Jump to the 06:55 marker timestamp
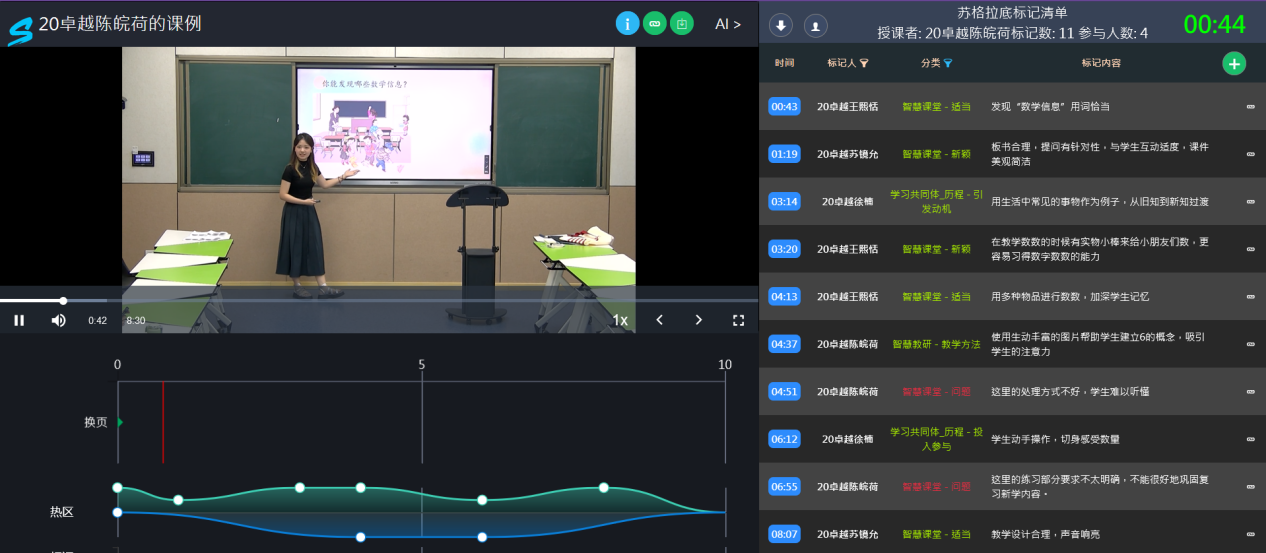 (x=784, y=486)
